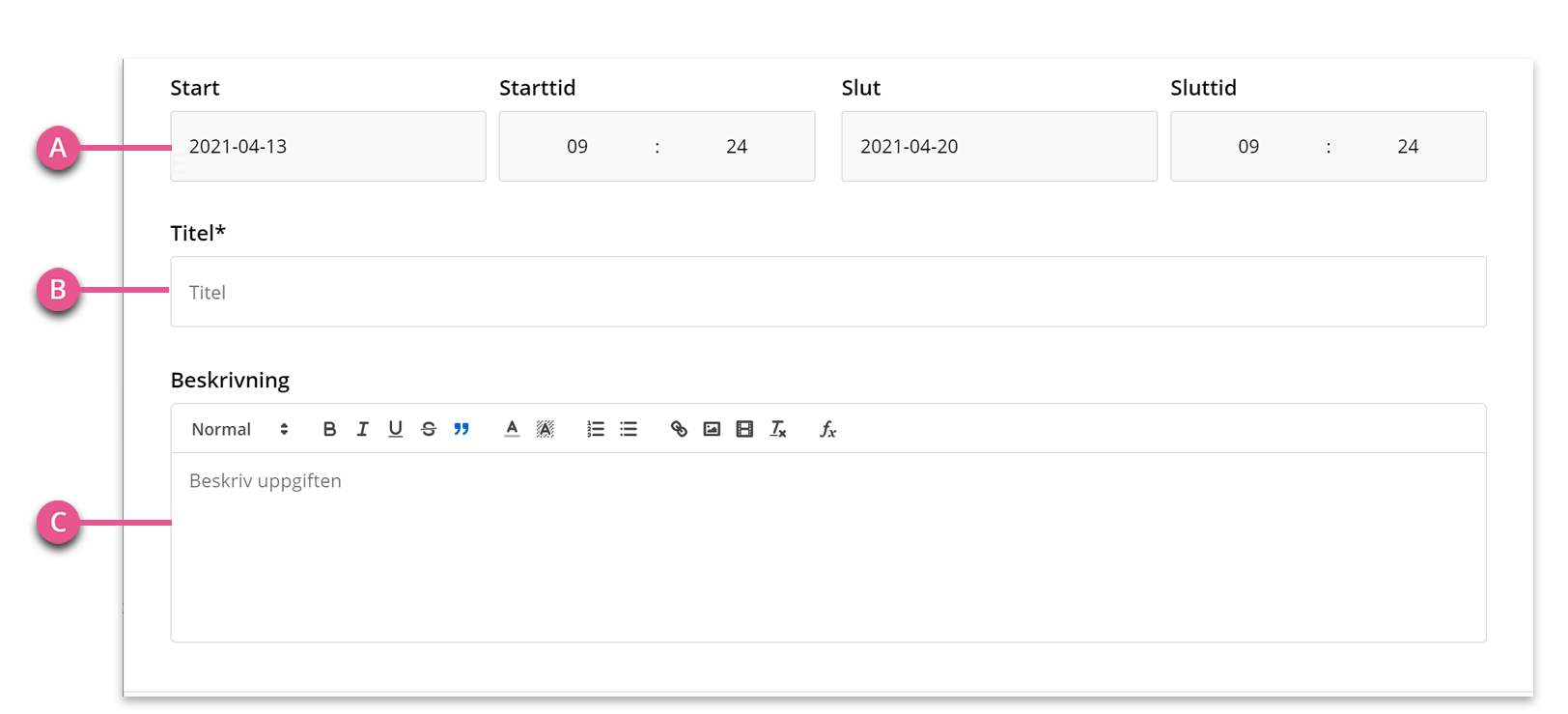This screenshot has width=1568, height=714.
Task: Open the text background color picker
Action: pos(546,429)
